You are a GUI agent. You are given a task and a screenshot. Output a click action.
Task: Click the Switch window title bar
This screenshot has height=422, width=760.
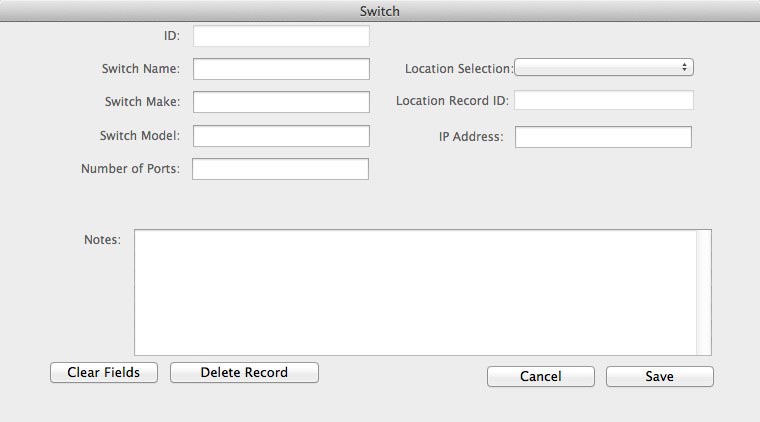pyautogui.click(x=380, y=11)
